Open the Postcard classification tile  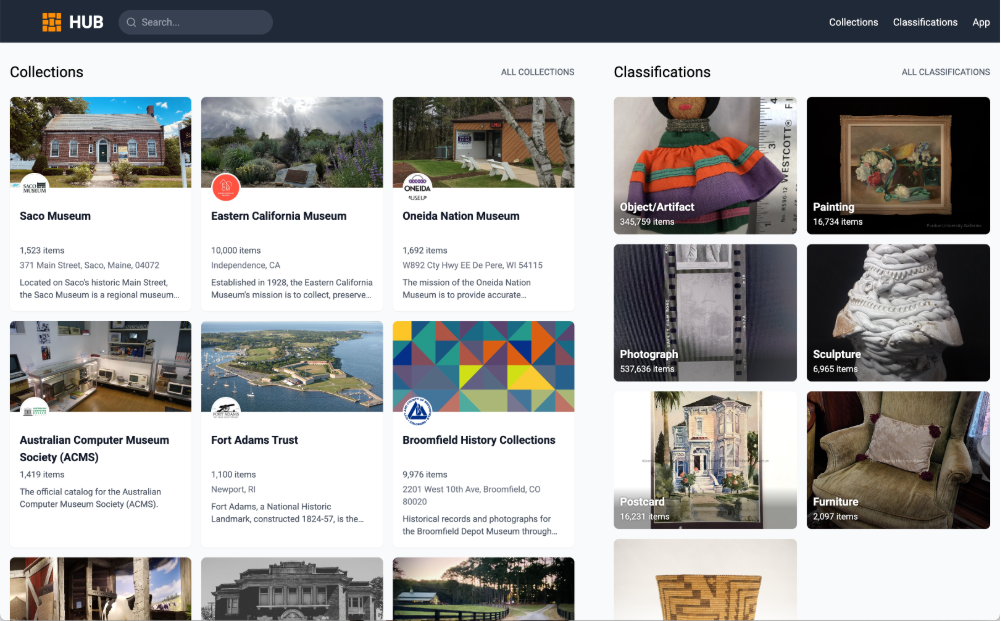[705, 460]
